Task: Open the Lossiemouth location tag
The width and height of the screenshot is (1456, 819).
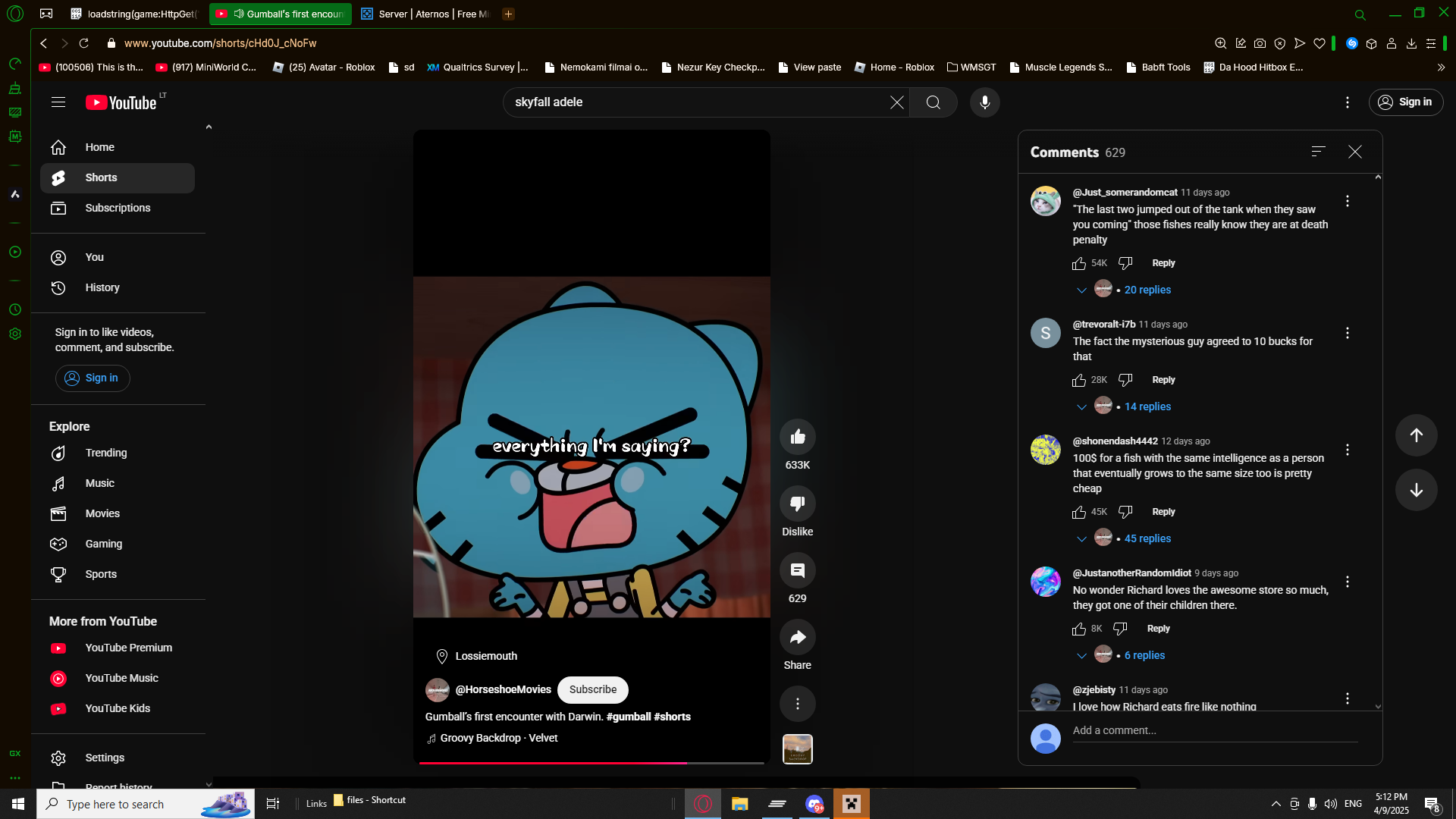Action: click(477, 656)
